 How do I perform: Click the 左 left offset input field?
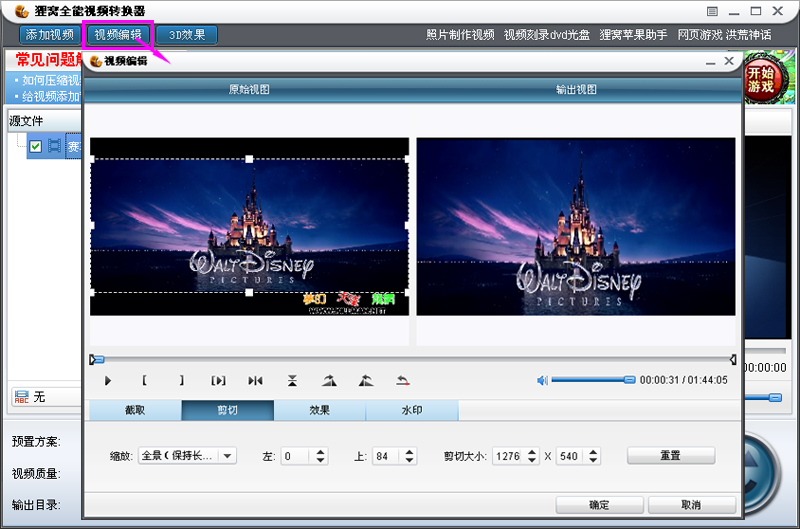point(295,456)
